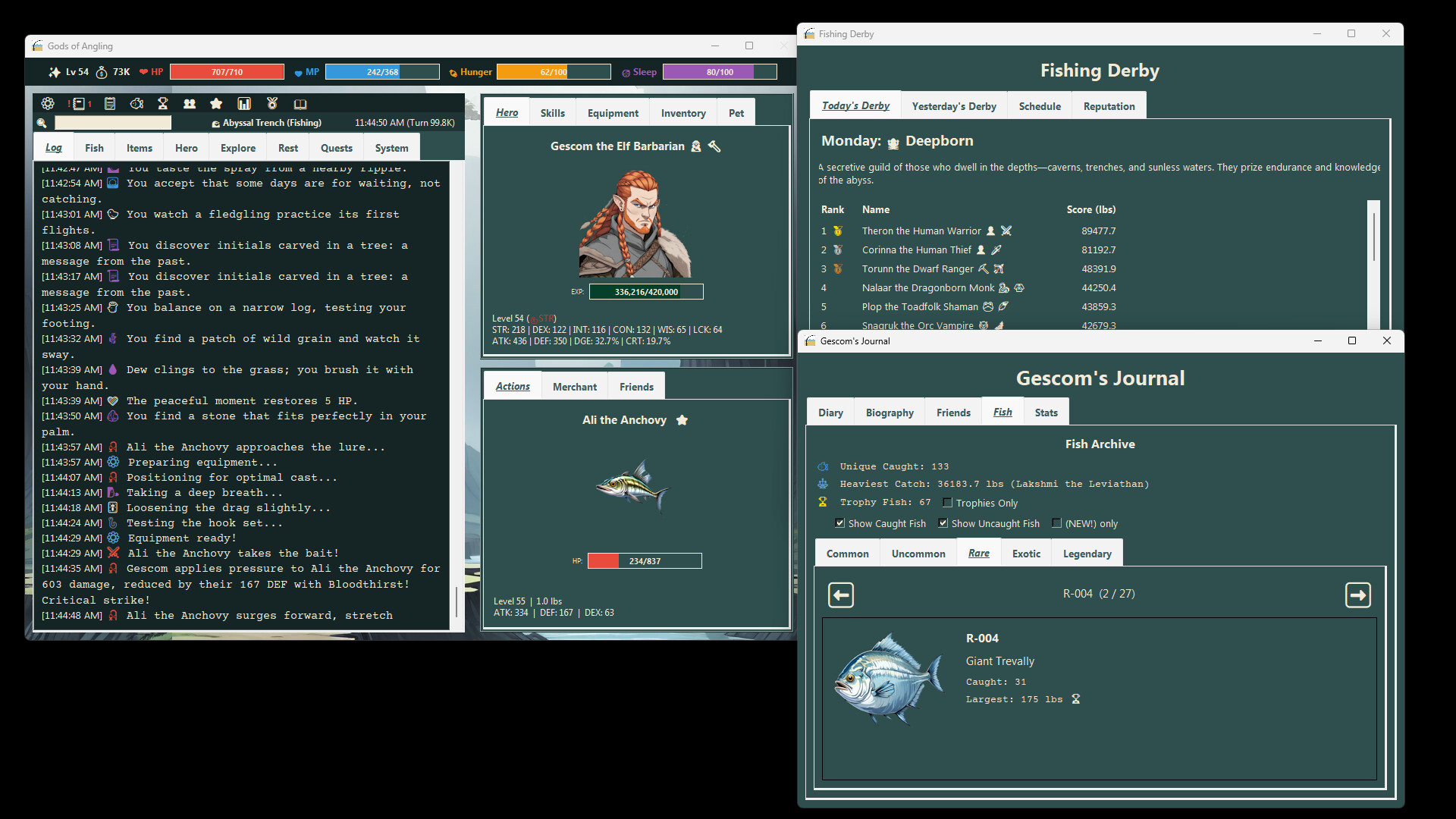Image resolution: width=1456 pixels, height=819 pixels.
Task: Click the hammer icon beside Gescom's name
Action: click(713, 146)
